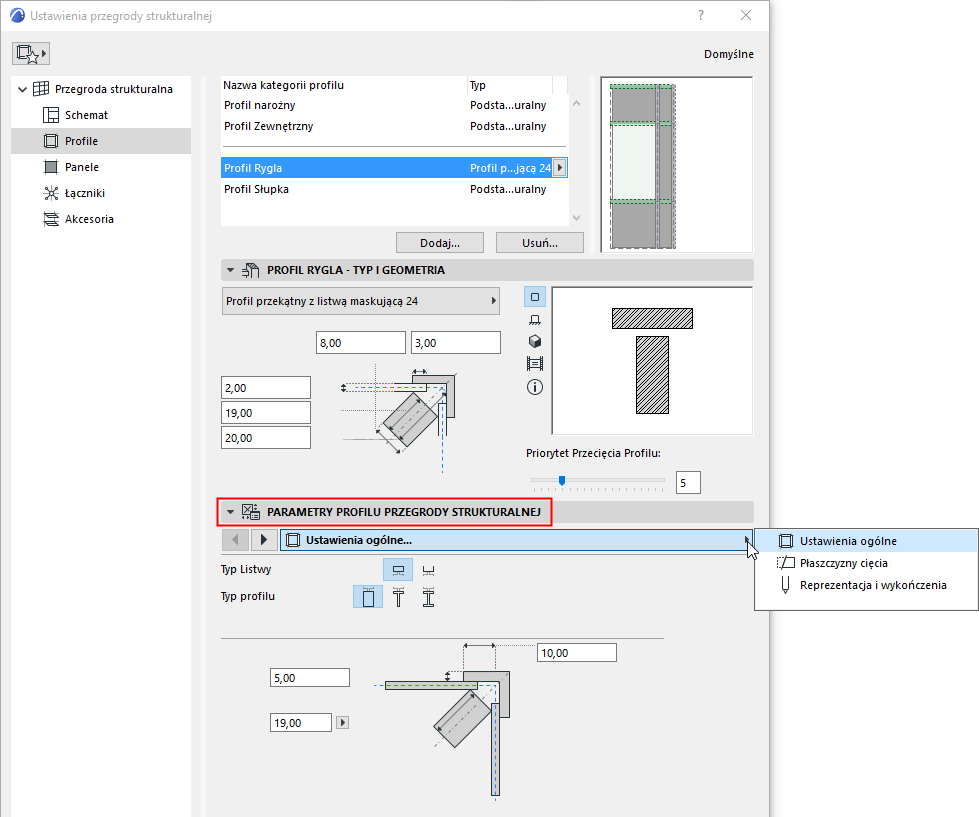Click the Łączniki icon in tree
This screenshot has height=817, width=979.
pos(51,193)
